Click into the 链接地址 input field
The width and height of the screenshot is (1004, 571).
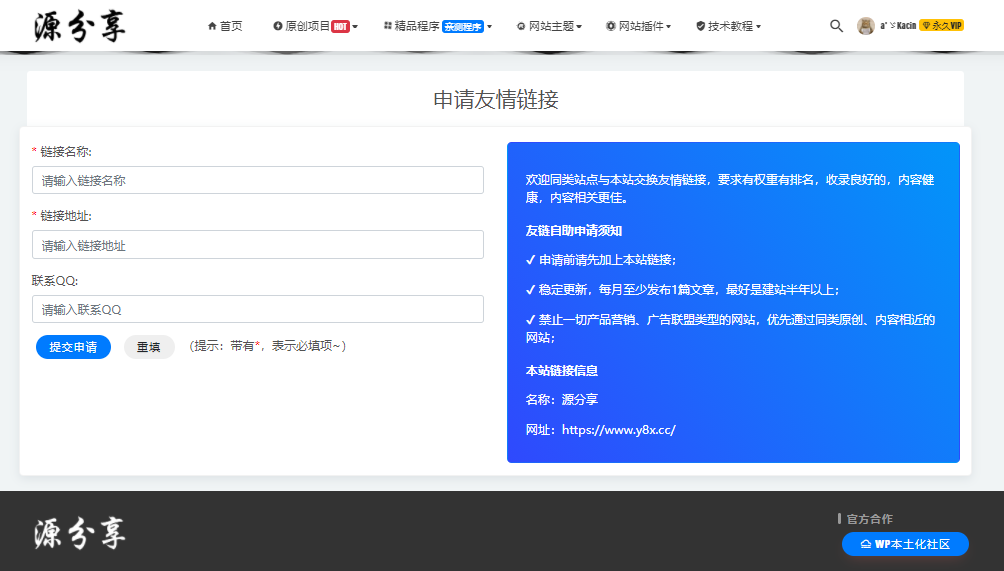coord(258,245)
